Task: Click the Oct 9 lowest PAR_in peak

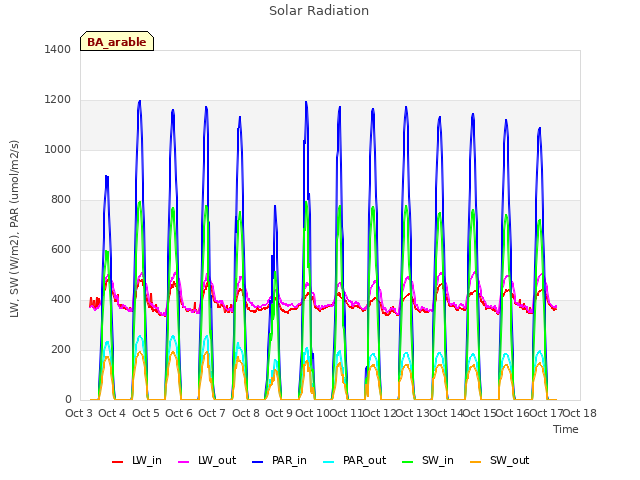Action: coord(275,207)
